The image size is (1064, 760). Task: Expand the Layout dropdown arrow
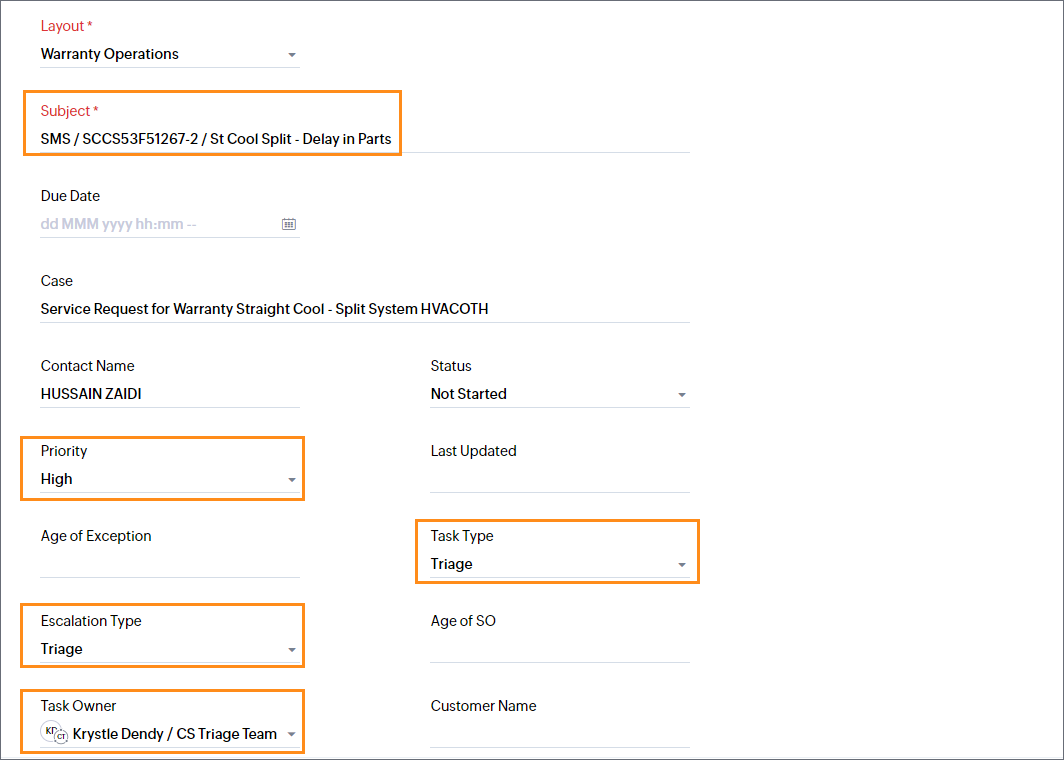[x=292, y=55]
